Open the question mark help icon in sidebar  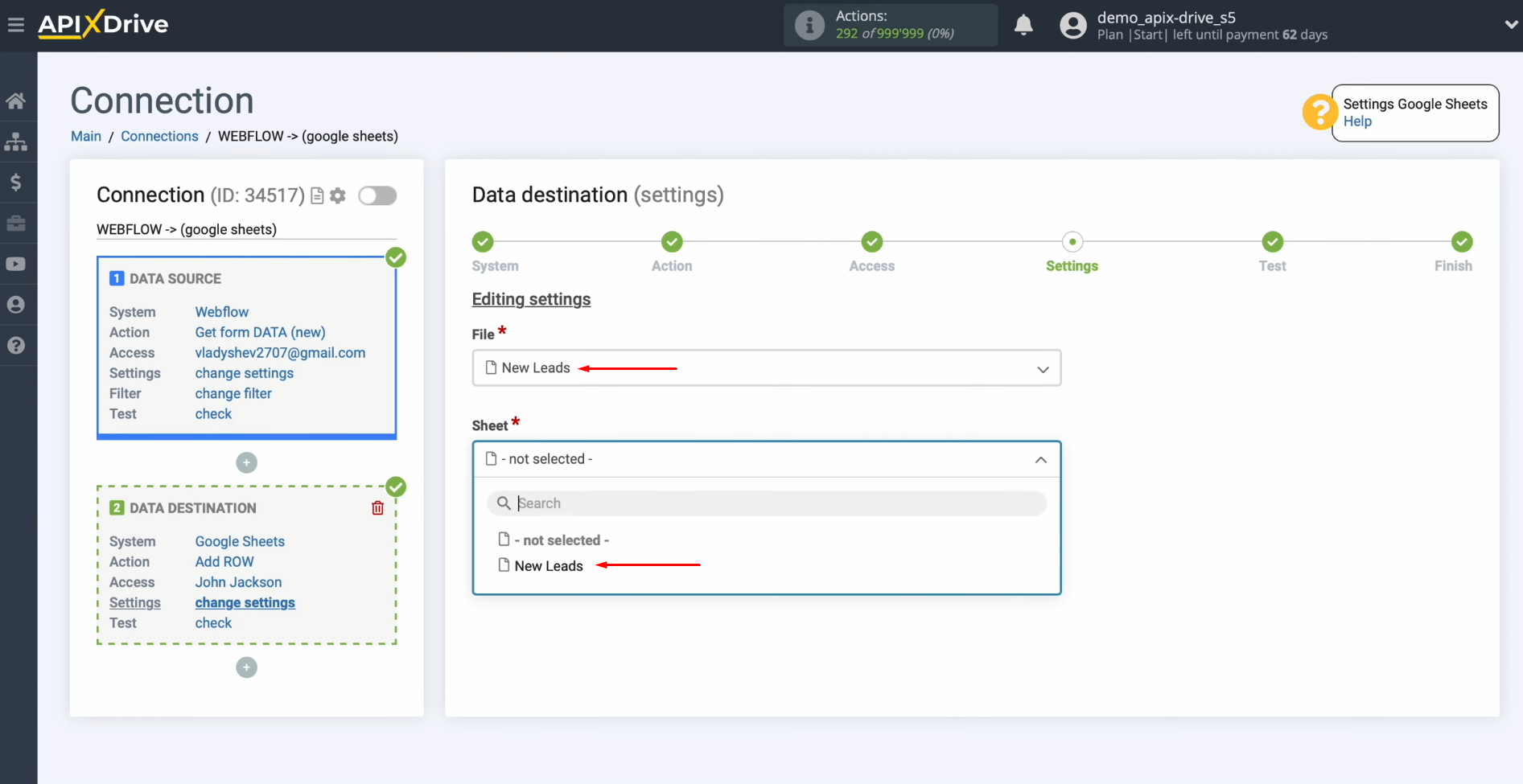click(17, 345)
